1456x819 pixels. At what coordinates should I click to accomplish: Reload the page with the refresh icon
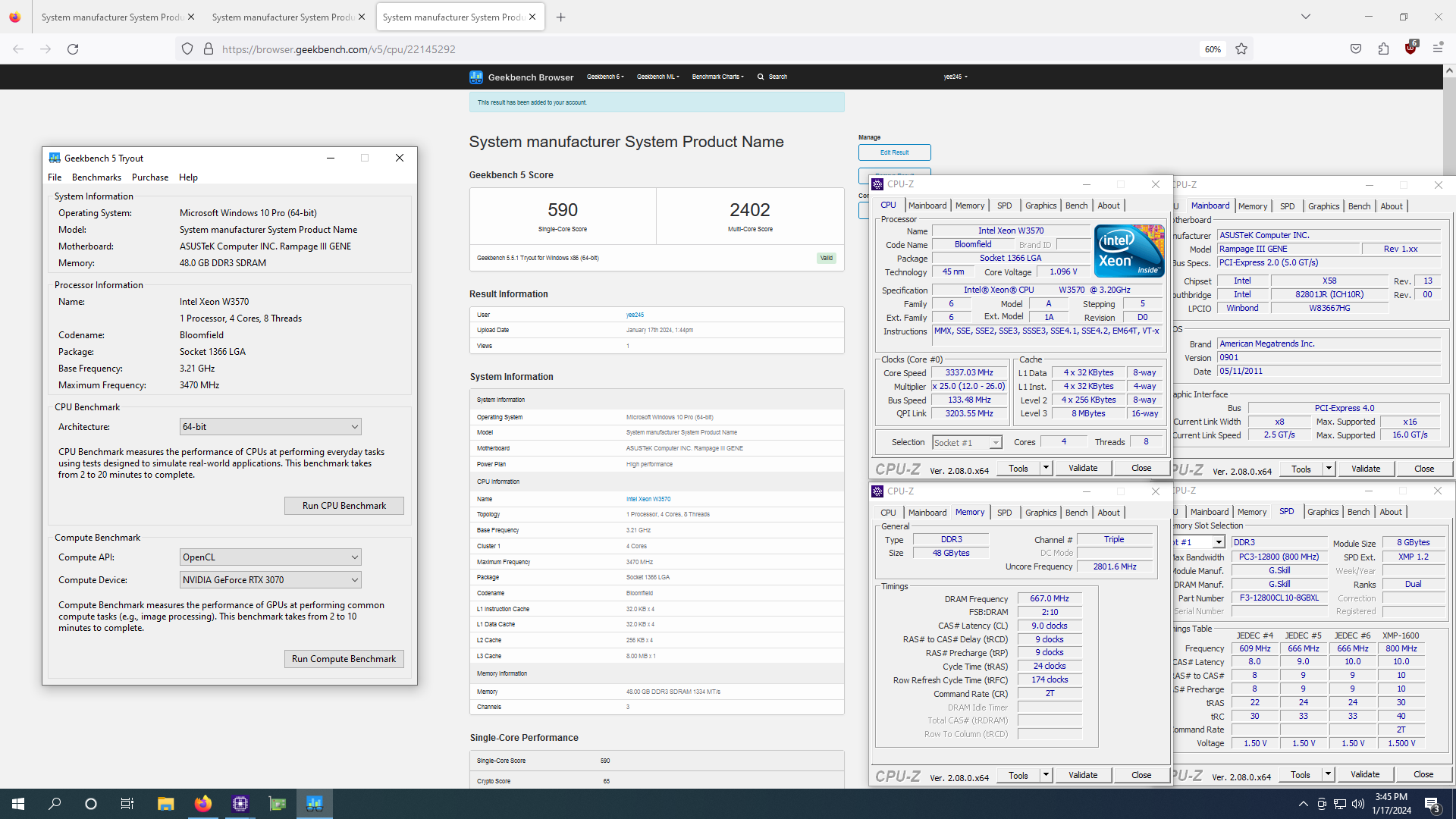tap(73, 49)
